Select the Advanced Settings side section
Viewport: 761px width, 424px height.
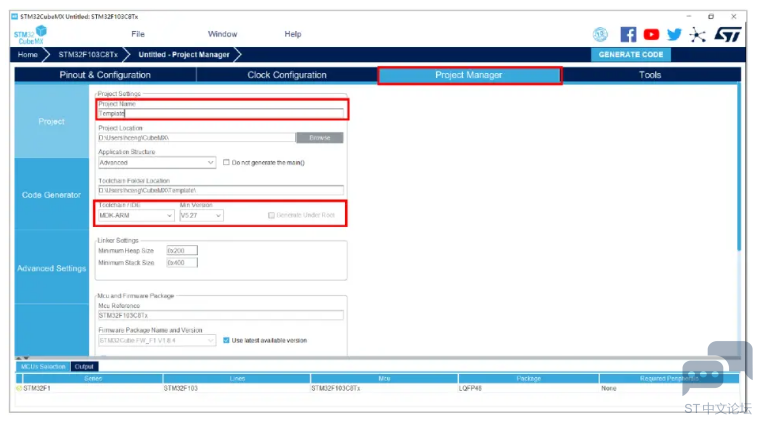pyautogui.click(x=51, y=268)
